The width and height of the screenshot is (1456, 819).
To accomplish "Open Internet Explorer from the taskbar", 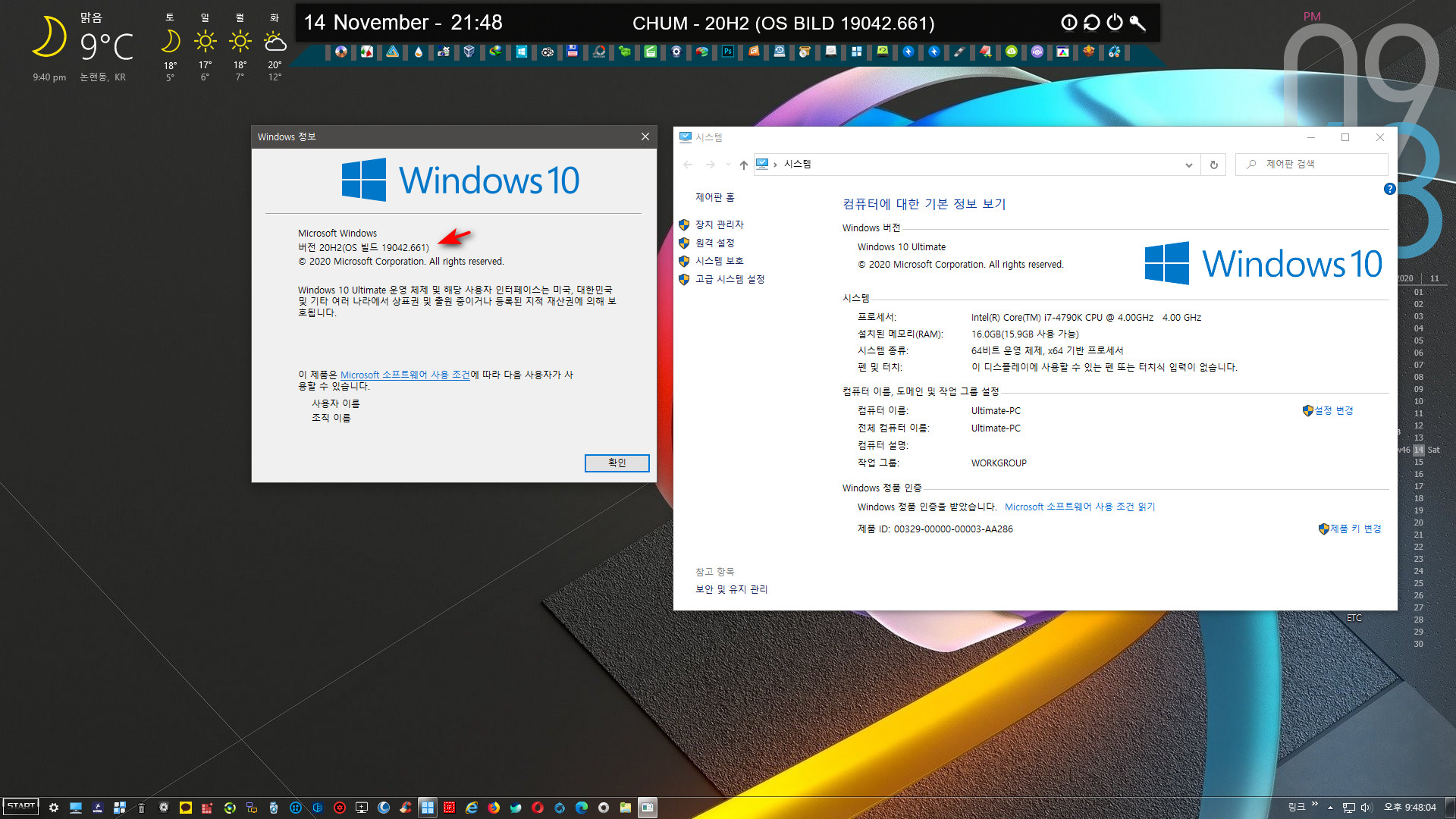I will point(471,808).
